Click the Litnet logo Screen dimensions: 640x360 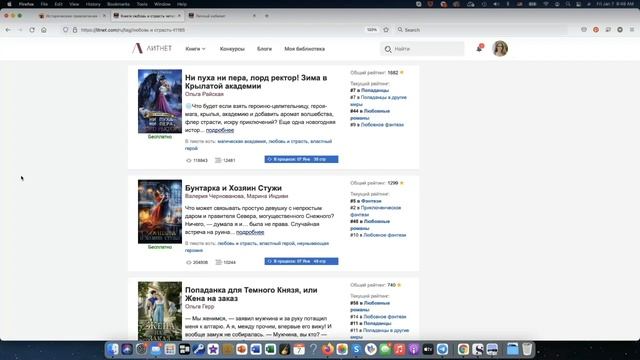[152, 49]
